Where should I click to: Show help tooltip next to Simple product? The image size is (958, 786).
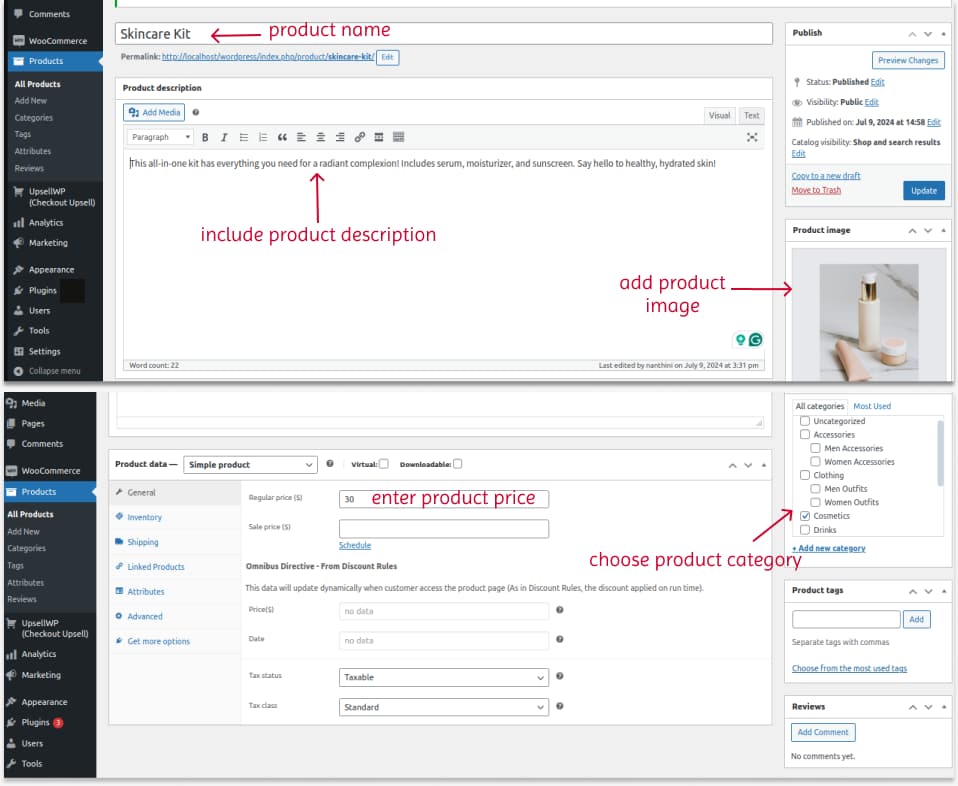(x=330, y=464)
